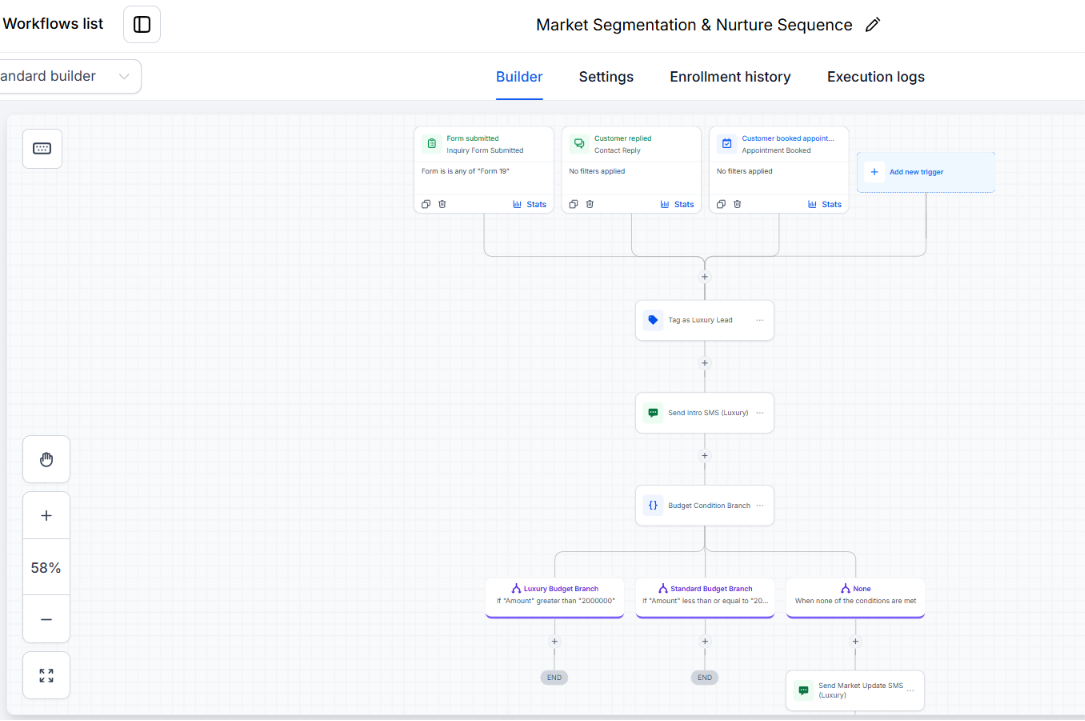
Task: Click END marker under Standard Budget Branch
Action: (704, 677)
